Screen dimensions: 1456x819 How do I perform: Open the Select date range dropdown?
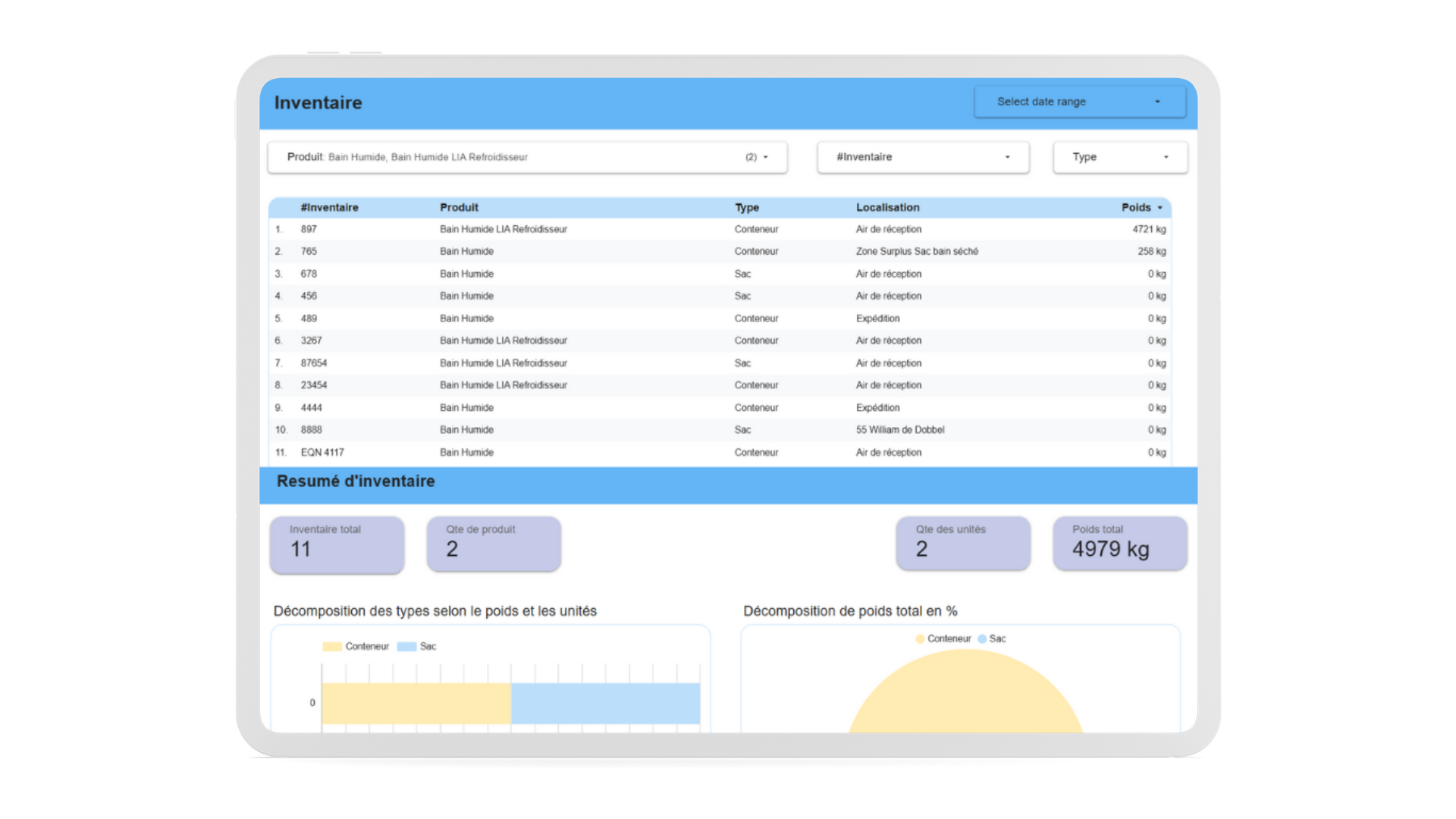click(1079, 102)
